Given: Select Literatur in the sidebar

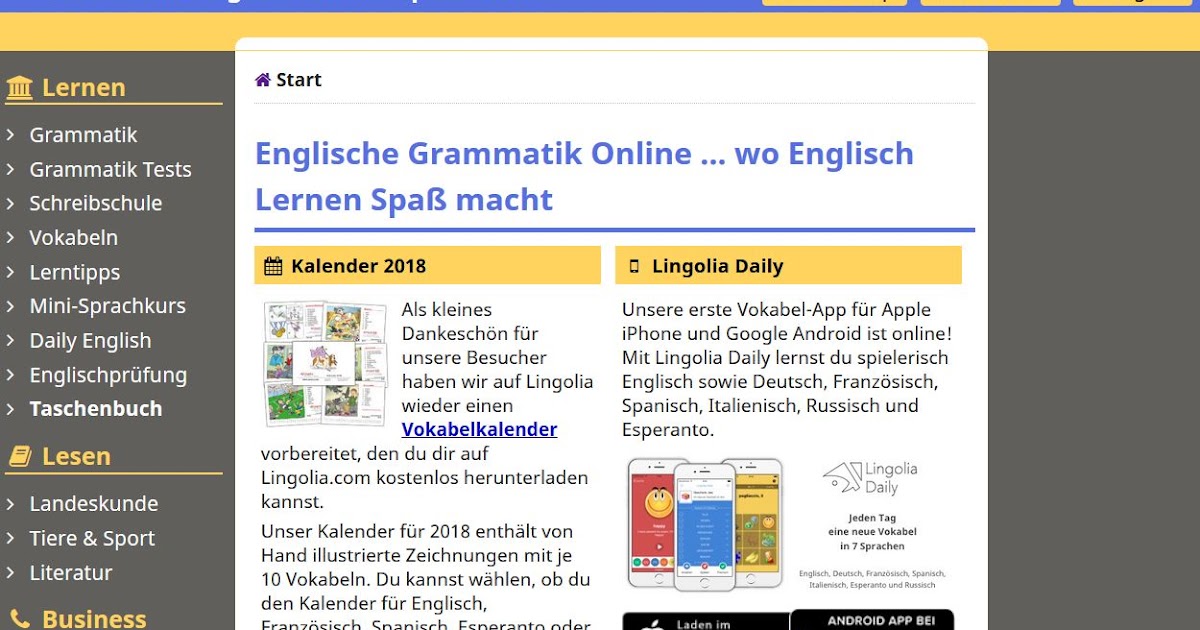Looking at the screenshot, I should point(71,573).
